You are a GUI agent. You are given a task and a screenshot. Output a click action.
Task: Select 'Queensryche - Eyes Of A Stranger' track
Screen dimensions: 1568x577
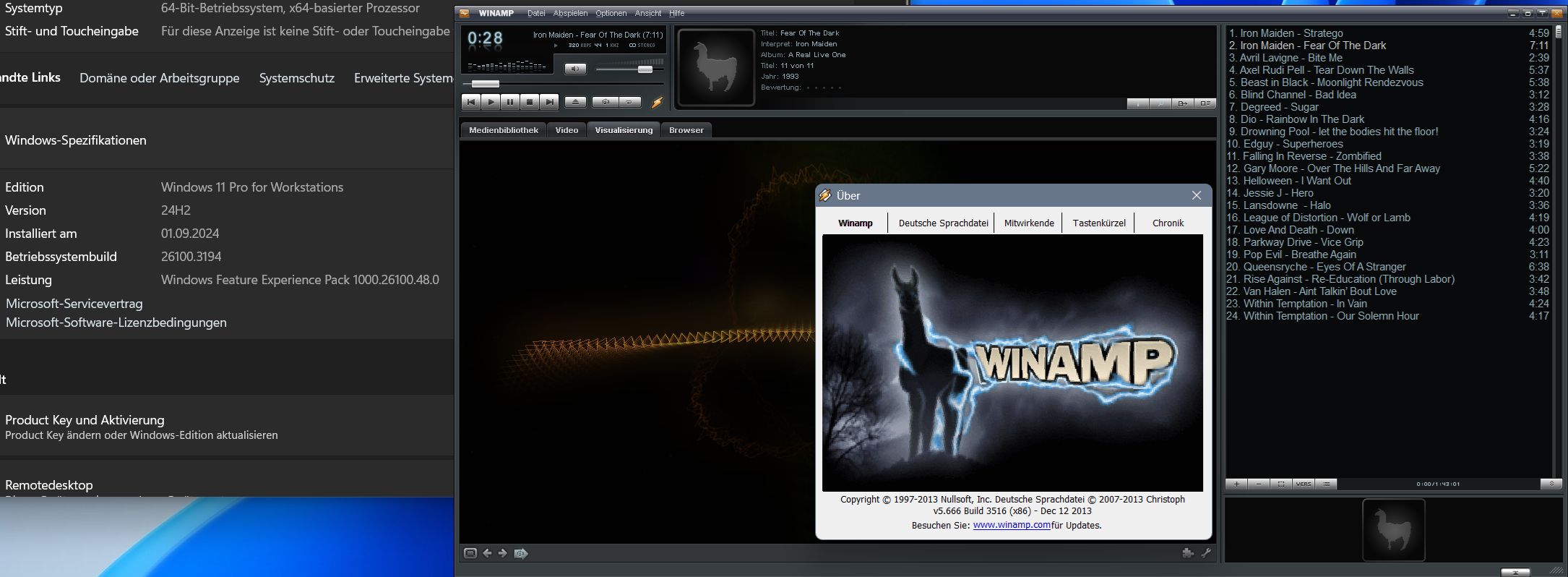1387,267
